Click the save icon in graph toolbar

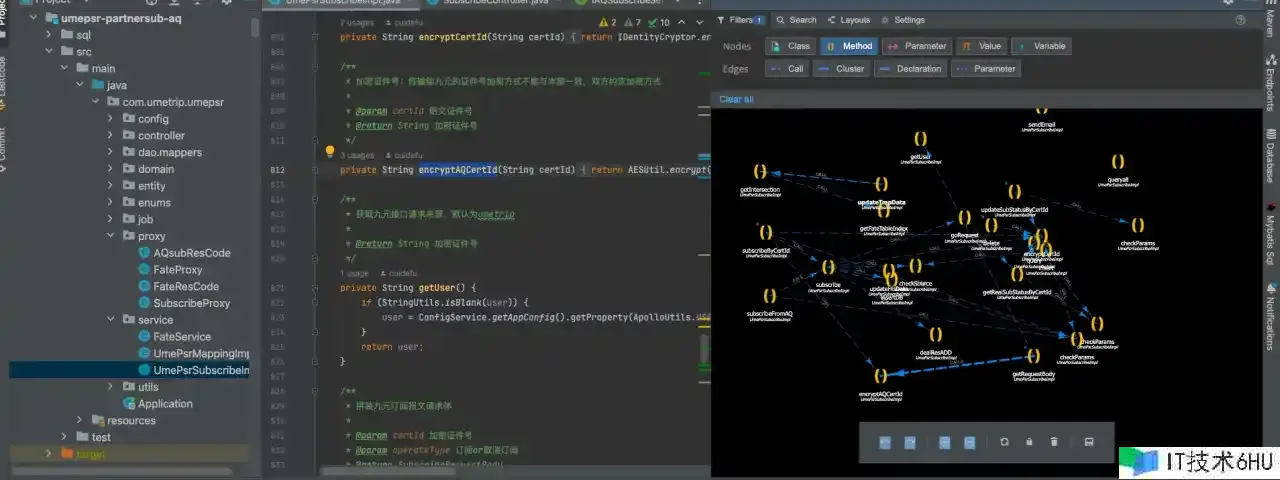(x=1089, y=442)
